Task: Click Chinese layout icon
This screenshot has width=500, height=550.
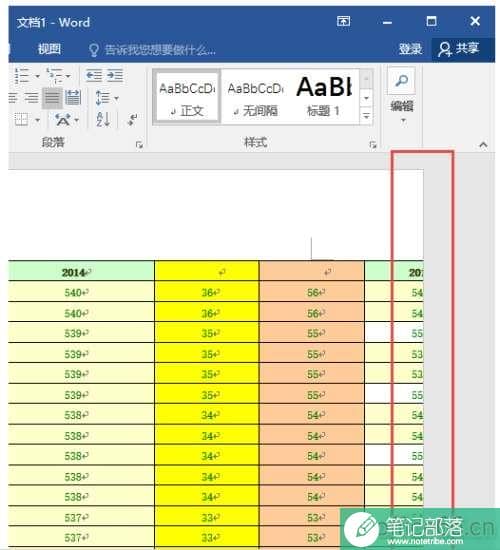Action: pos(63,120)
